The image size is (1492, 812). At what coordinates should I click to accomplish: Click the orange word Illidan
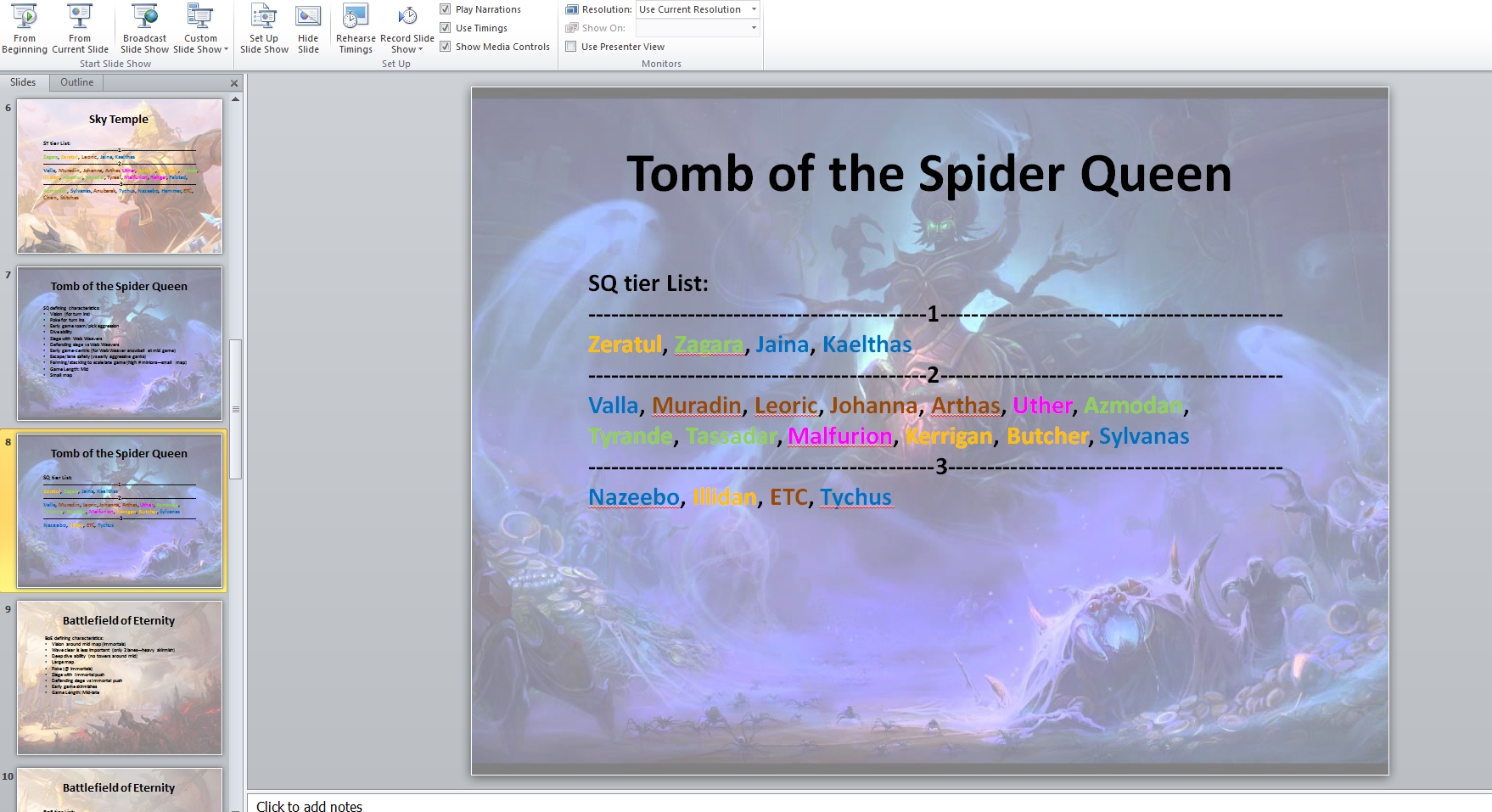pyautogui.click(x=725, y=497)
